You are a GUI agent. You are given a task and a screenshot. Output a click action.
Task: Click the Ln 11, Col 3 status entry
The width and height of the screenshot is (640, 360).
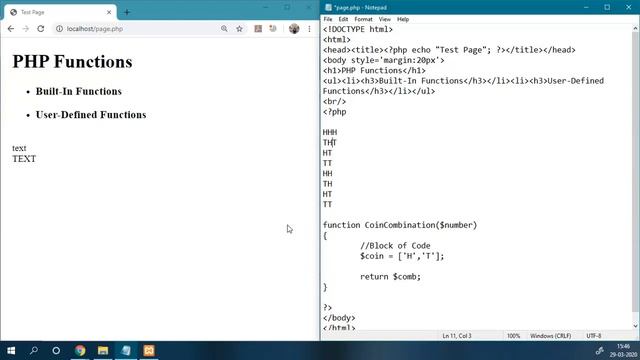457,336
